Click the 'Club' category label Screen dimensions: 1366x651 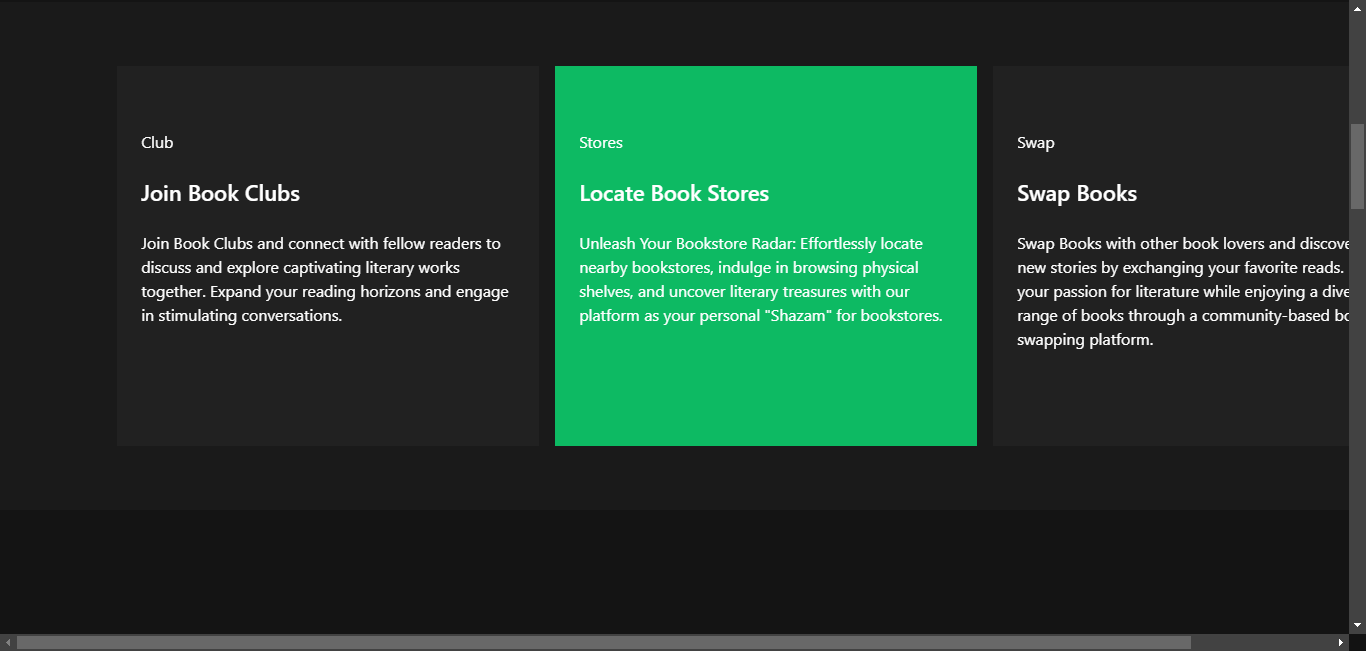point(157,143)
